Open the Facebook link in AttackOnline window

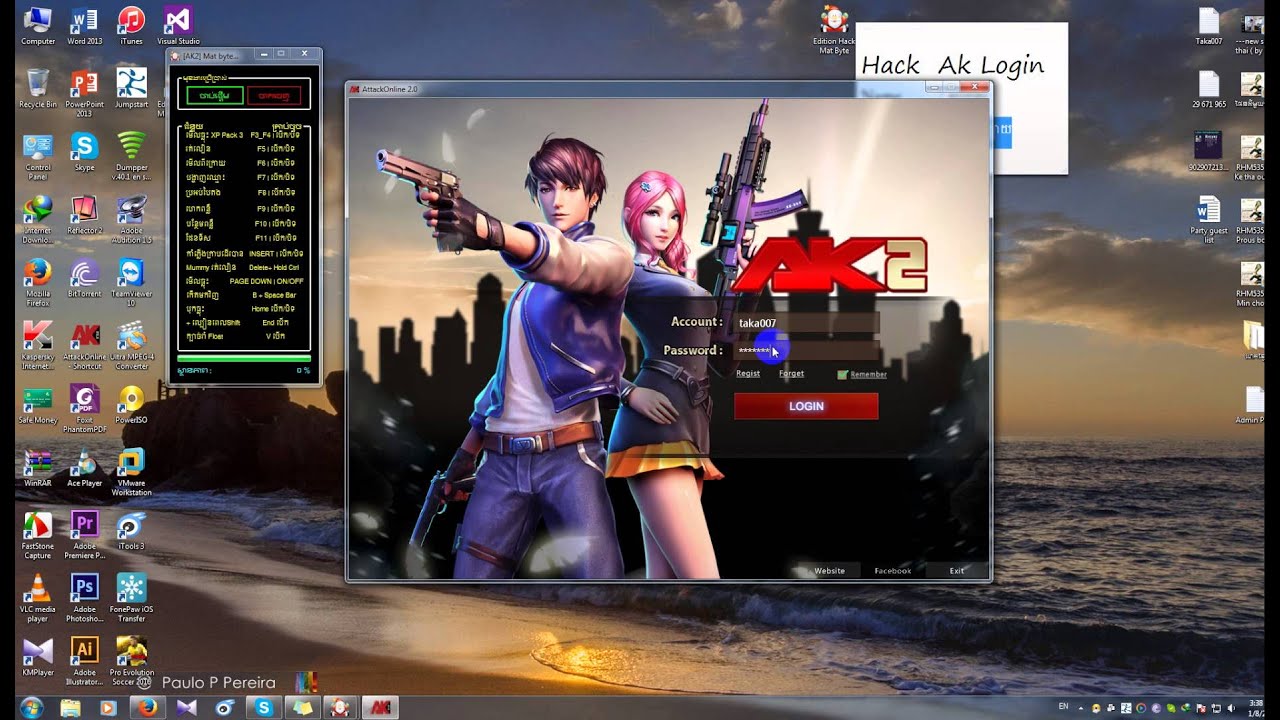[x=893, y=571]
